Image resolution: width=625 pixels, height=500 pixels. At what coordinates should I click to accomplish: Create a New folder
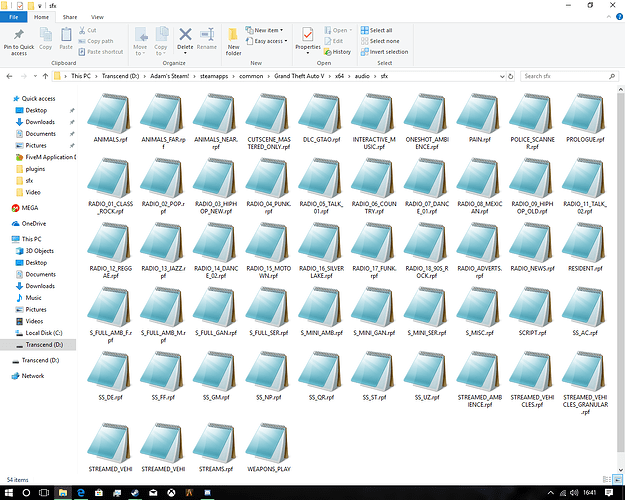[x=233, y=41]
